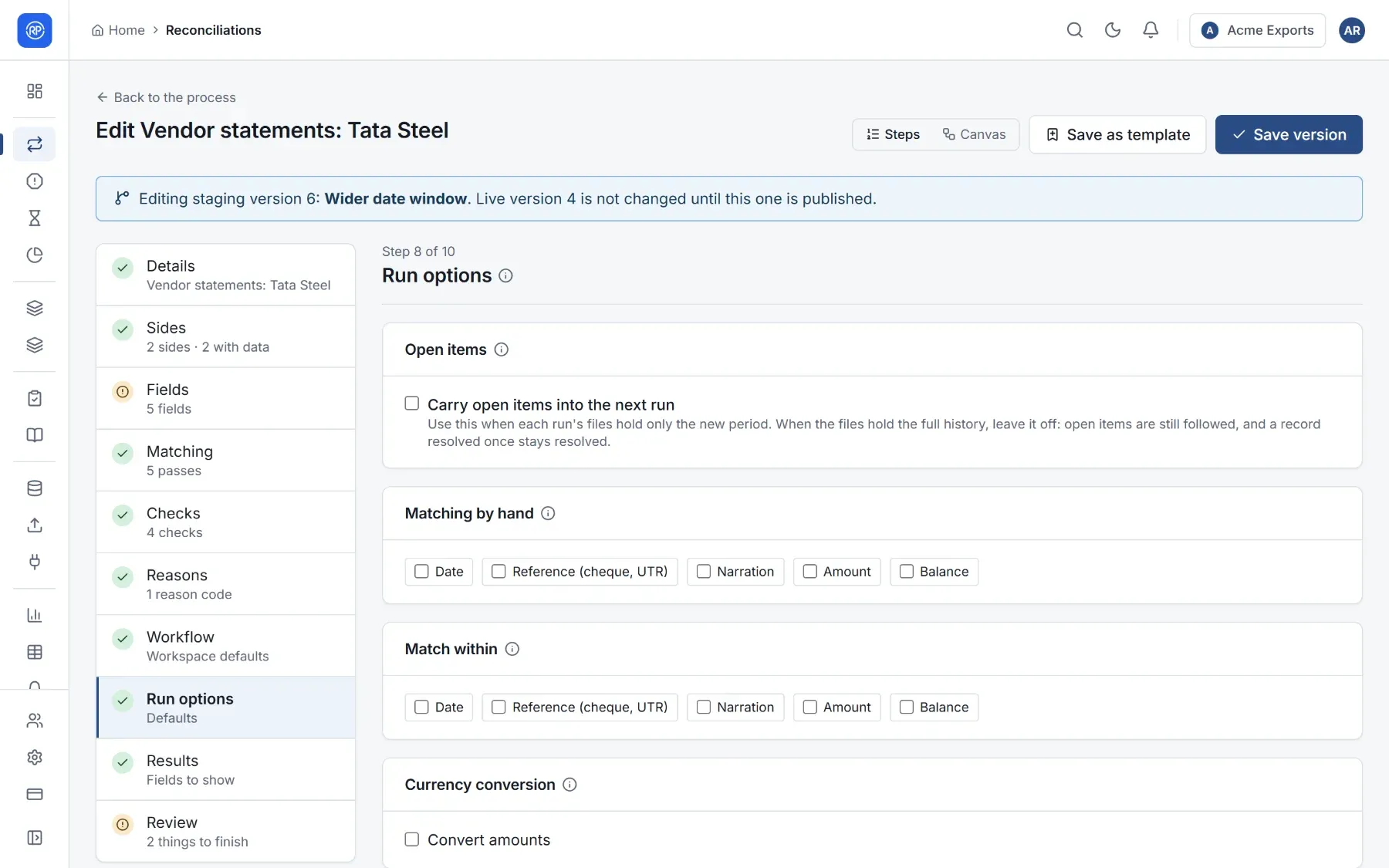Viewport: 1389px width, 868px height.
Task: Open the AR user avatar menu
Action: tap(1352, 30)
